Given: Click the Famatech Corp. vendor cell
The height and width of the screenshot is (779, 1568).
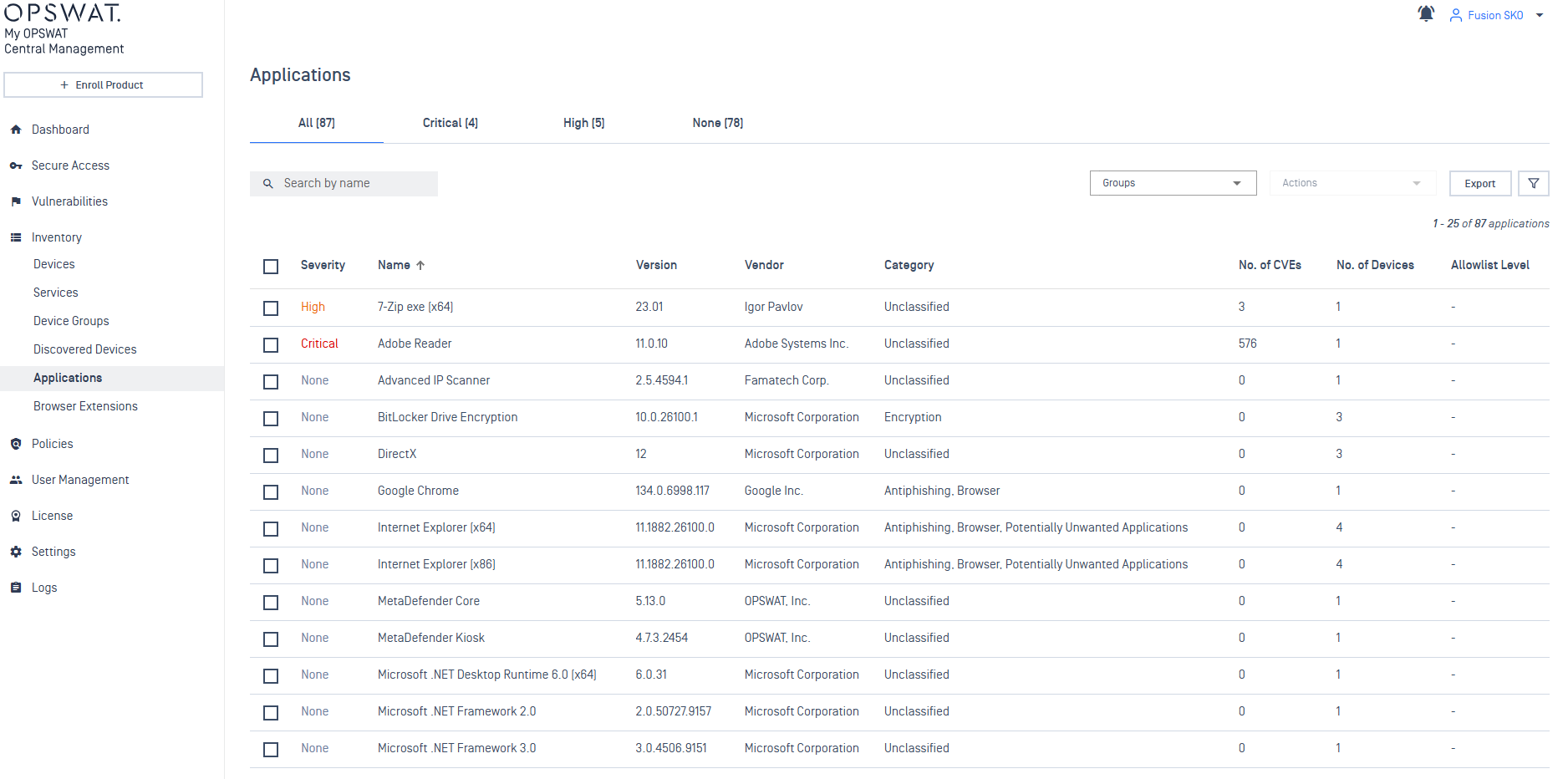Looking at the screenshot, I should tap(787, 380).
